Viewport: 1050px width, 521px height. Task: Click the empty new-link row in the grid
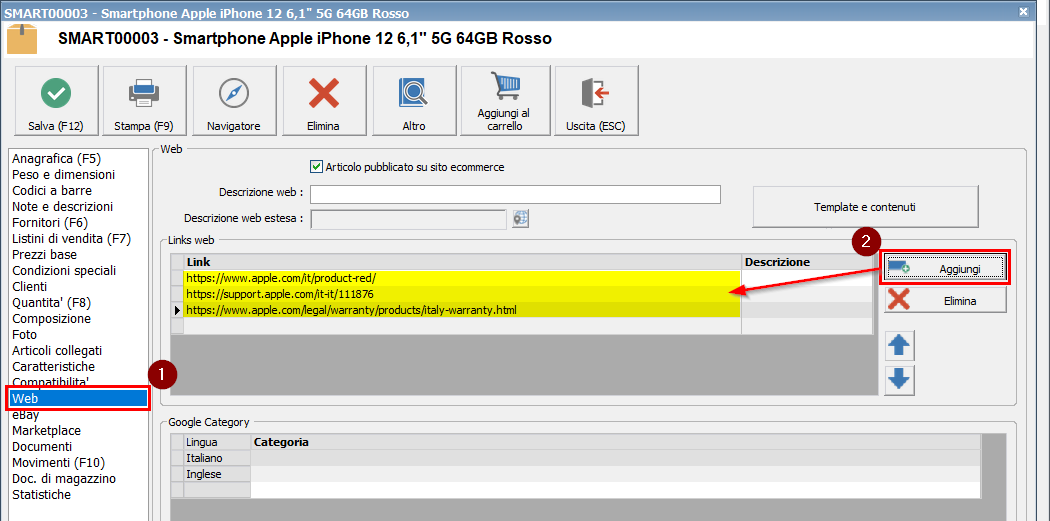(462, 326)
